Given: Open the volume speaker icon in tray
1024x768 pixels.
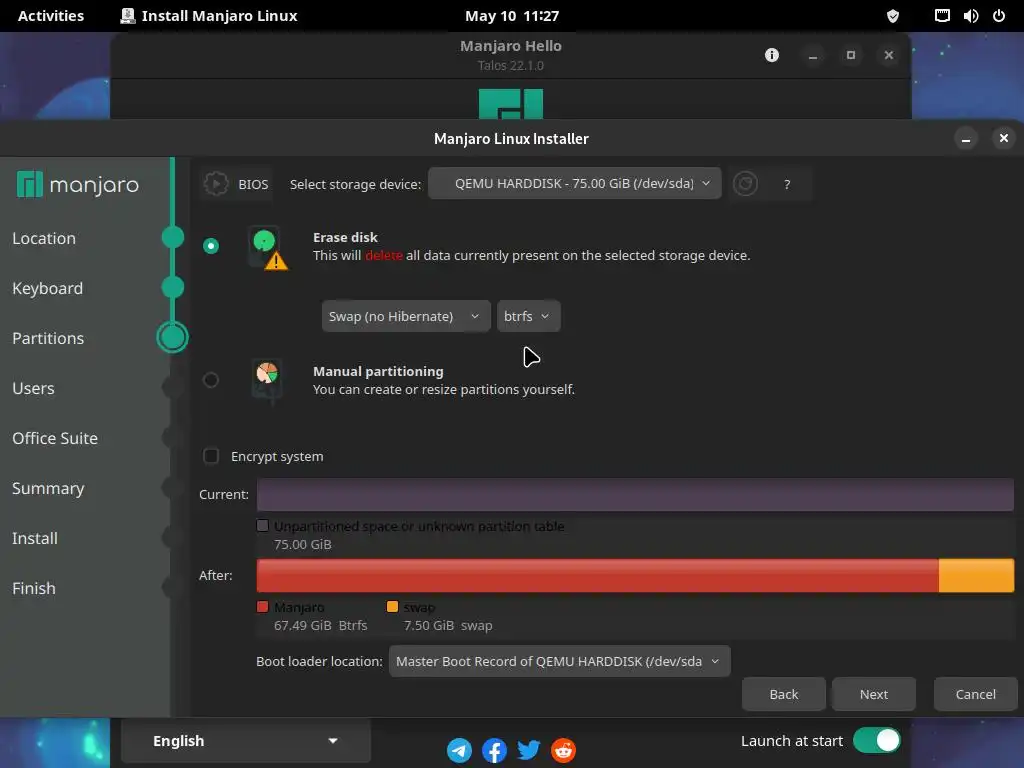Looking at the screenshot, I should click(970, 16).
